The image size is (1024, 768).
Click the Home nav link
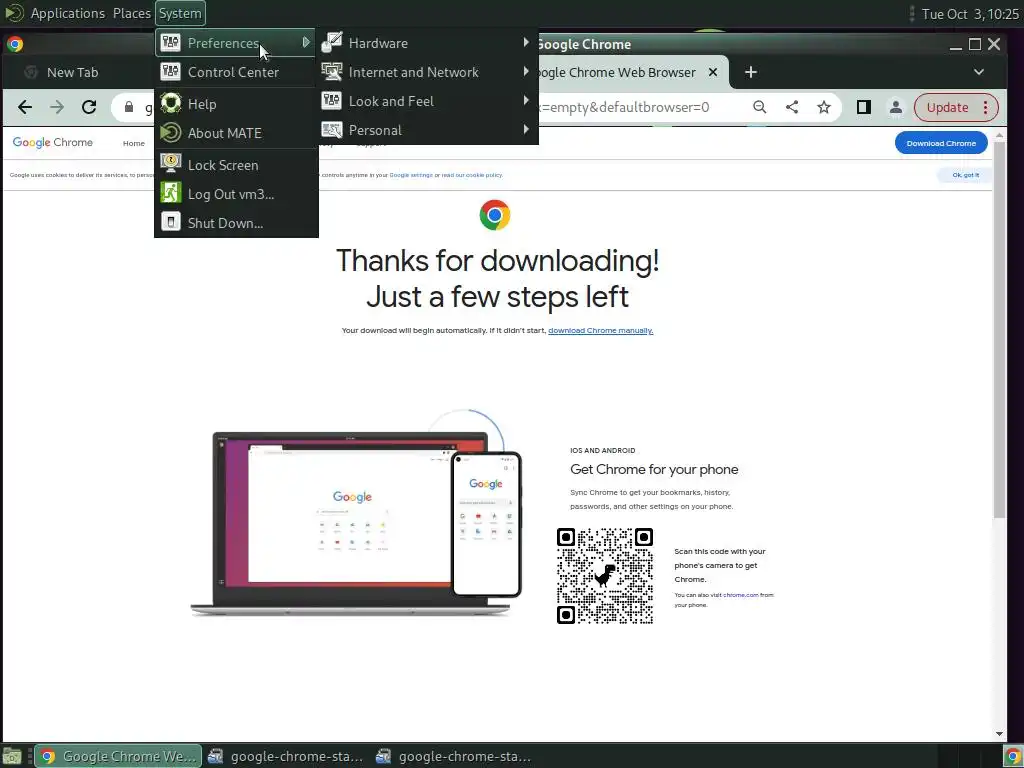coord(134,143)
